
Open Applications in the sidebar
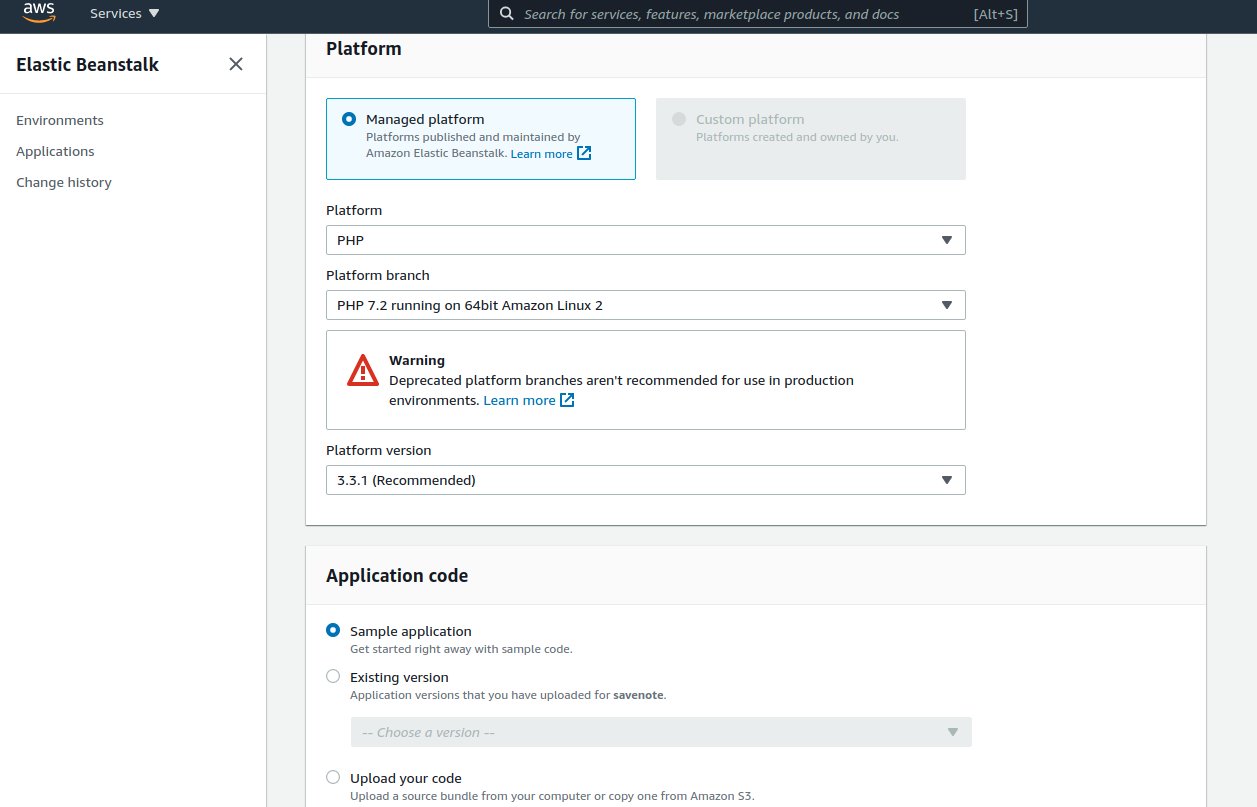(x=55, y=151)
